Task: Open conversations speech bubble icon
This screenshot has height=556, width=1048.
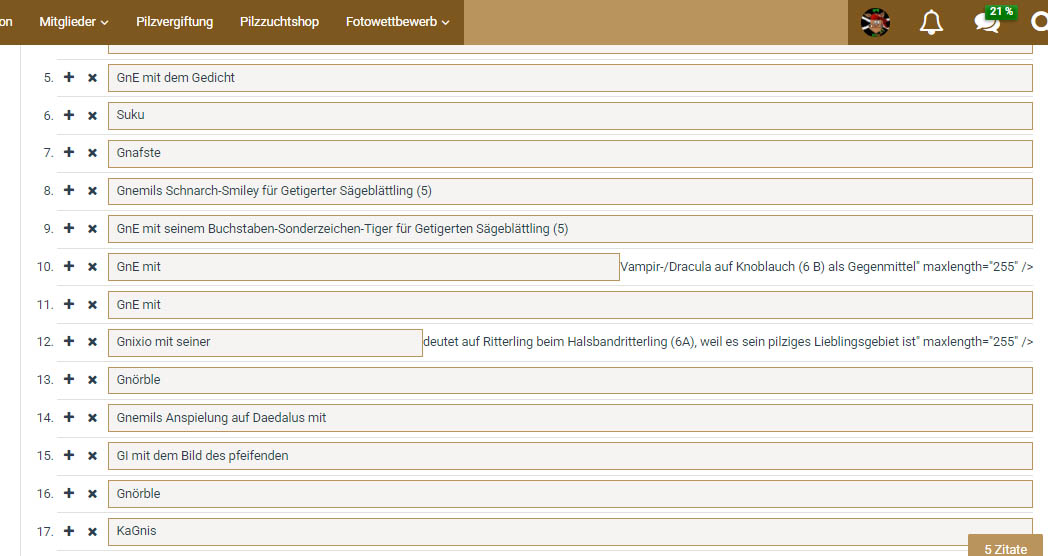Action: tap(987, 22)
